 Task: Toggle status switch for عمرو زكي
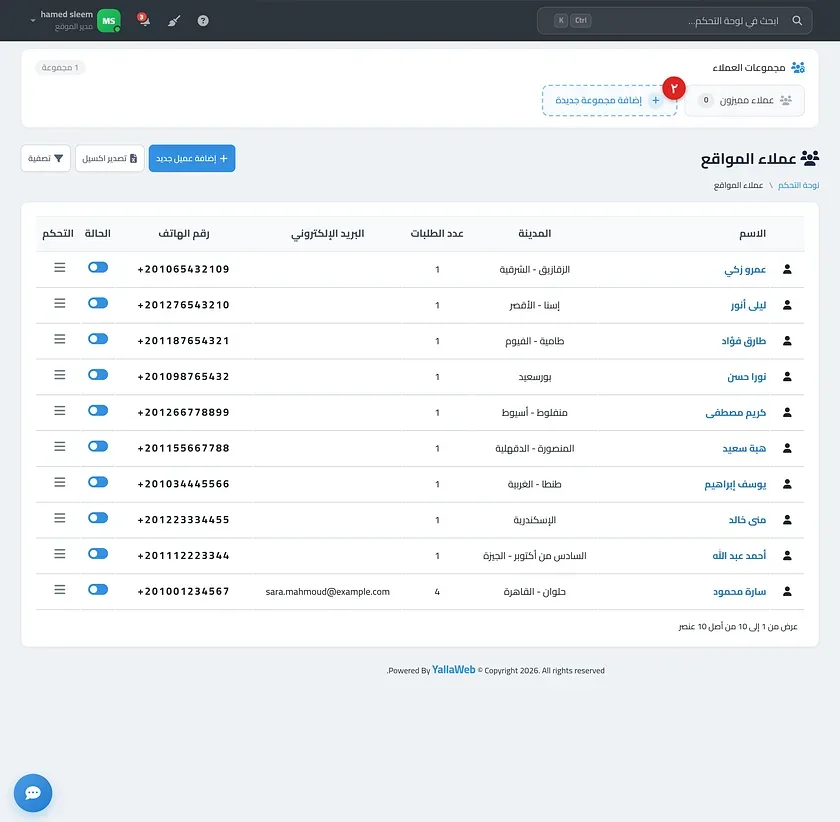(98, 267)
